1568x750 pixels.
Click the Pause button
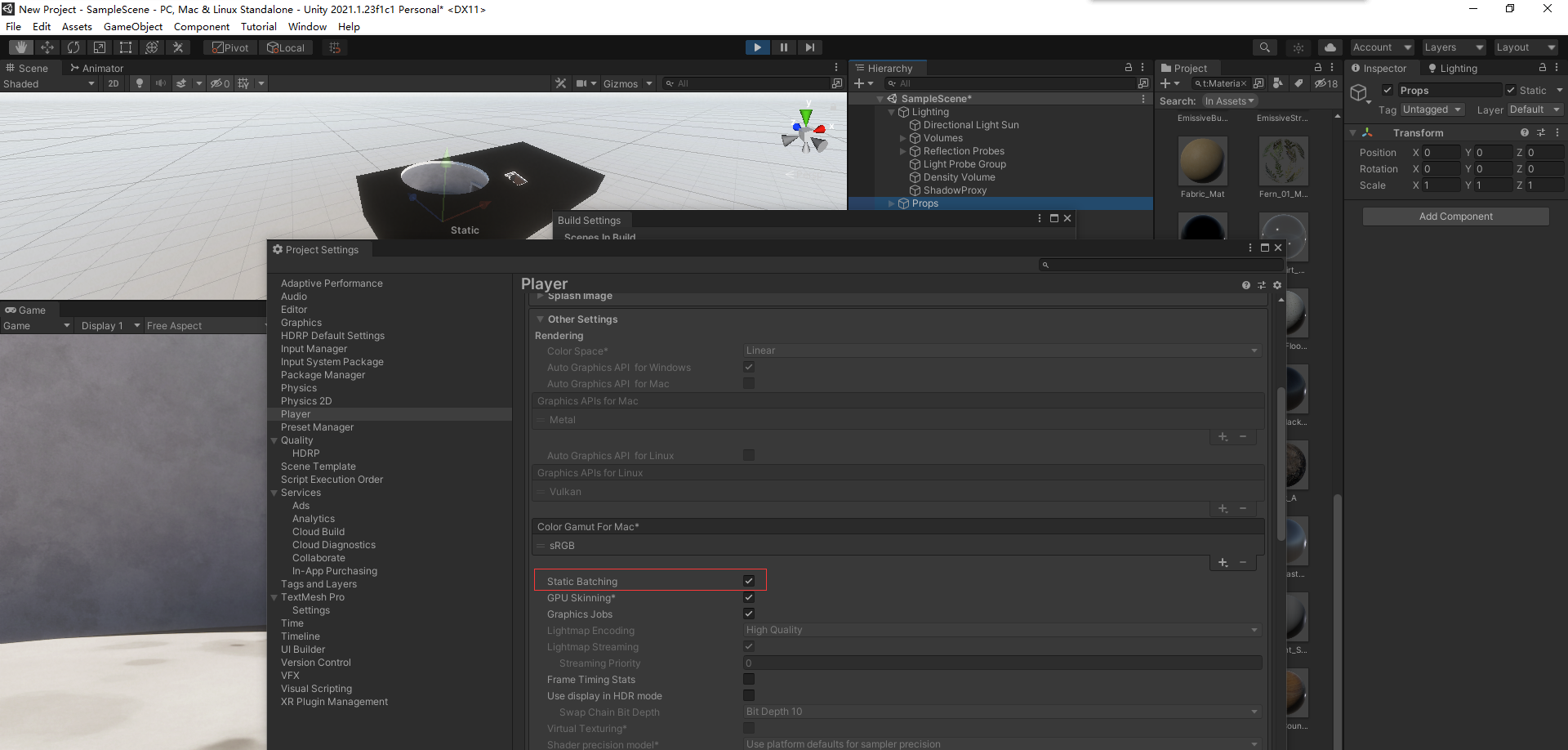tap(784, 47)
